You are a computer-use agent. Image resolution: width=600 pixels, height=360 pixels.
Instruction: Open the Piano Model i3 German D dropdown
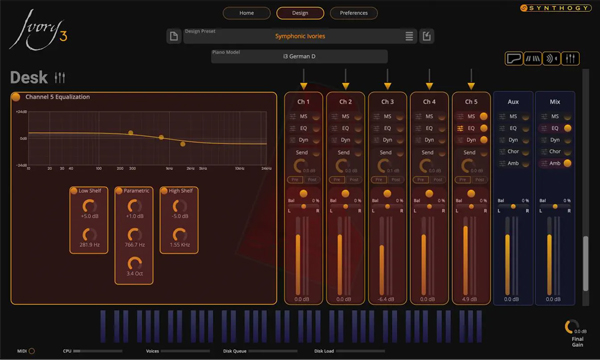(x=299, y=56)
